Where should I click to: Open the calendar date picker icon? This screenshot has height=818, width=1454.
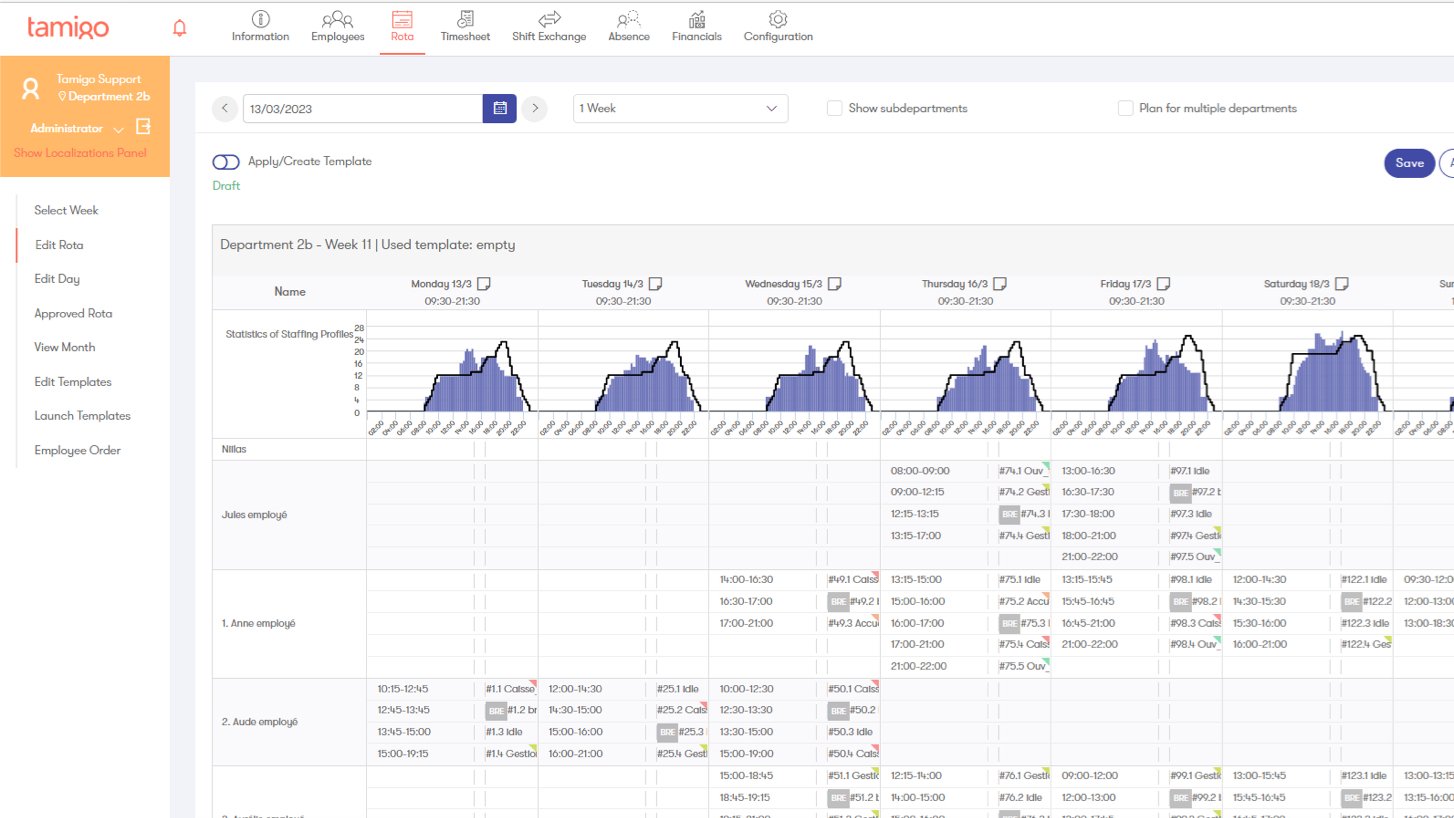[499, 107]
